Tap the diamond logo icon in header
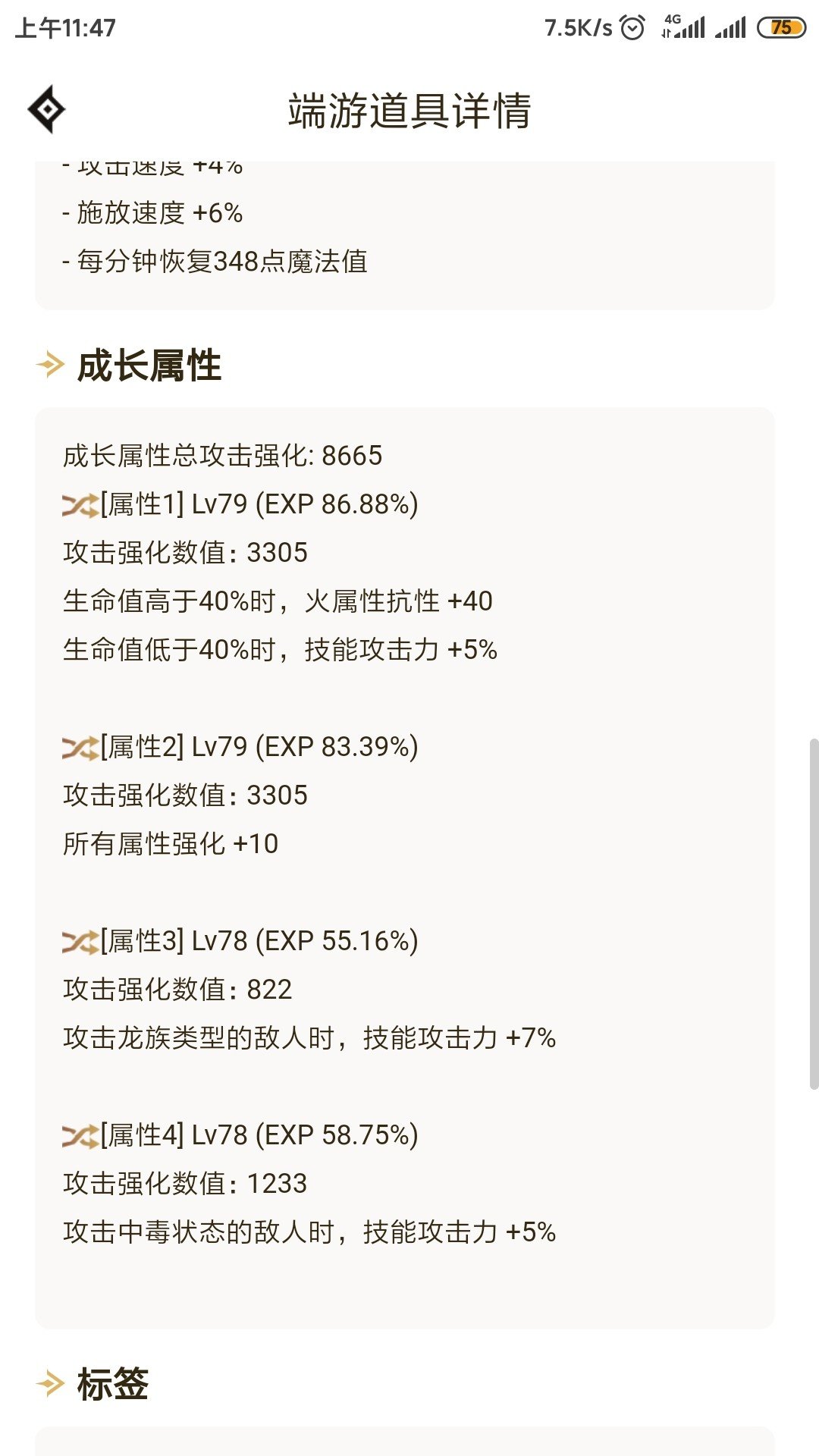This screenshot has width=819, height=1456. click(46, 110)
